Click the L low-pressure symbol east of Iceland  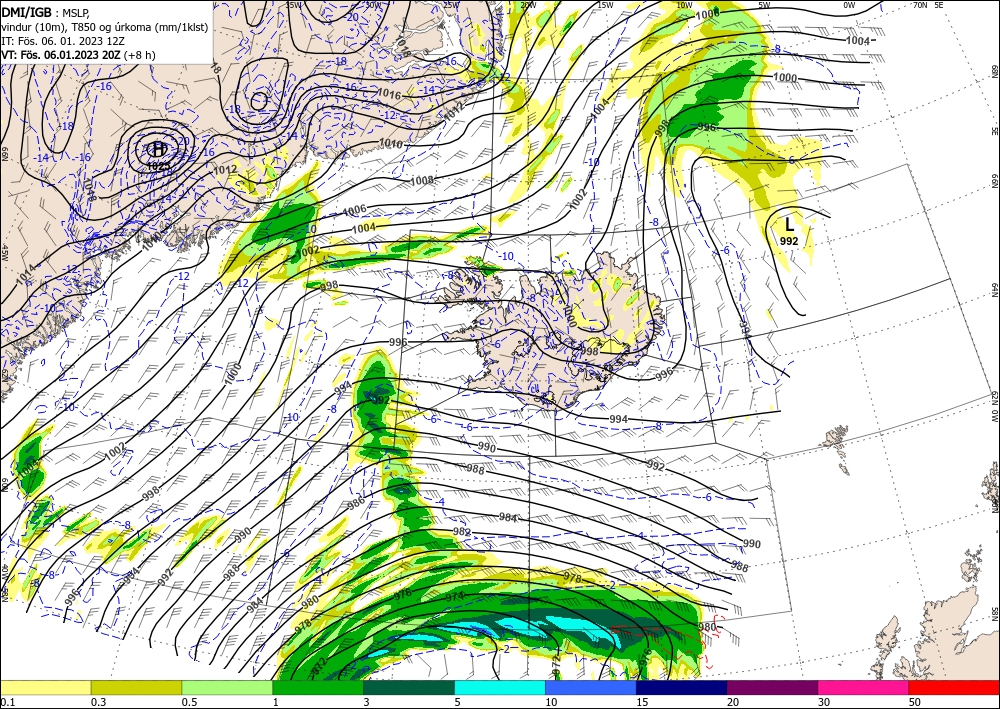[789, 224]
